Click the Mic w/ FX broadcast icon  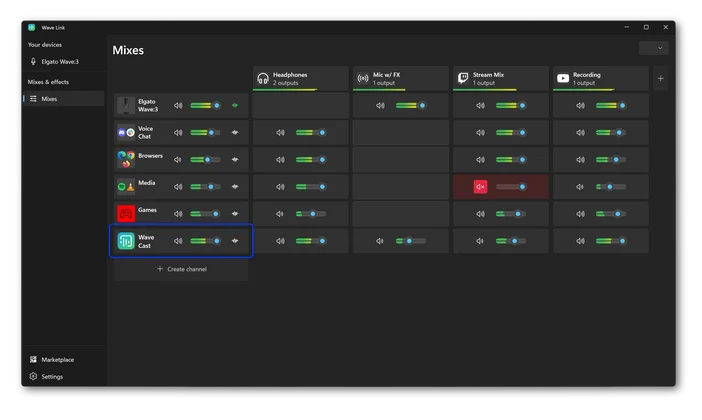[363, 78]
